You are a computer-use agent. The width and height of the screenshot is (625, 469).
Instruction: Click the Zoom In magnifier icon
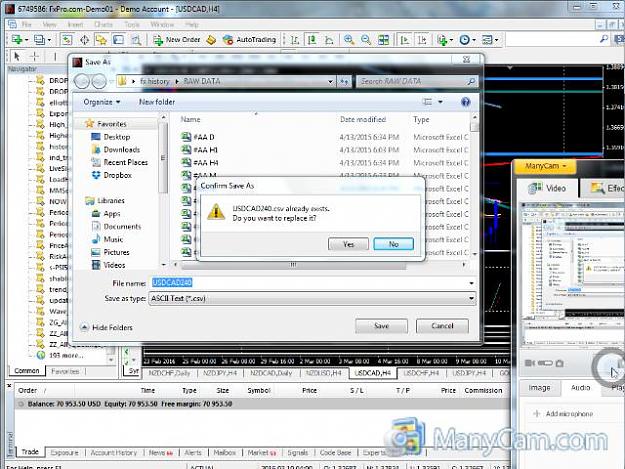pyautogui.click(x=349, y=39)
